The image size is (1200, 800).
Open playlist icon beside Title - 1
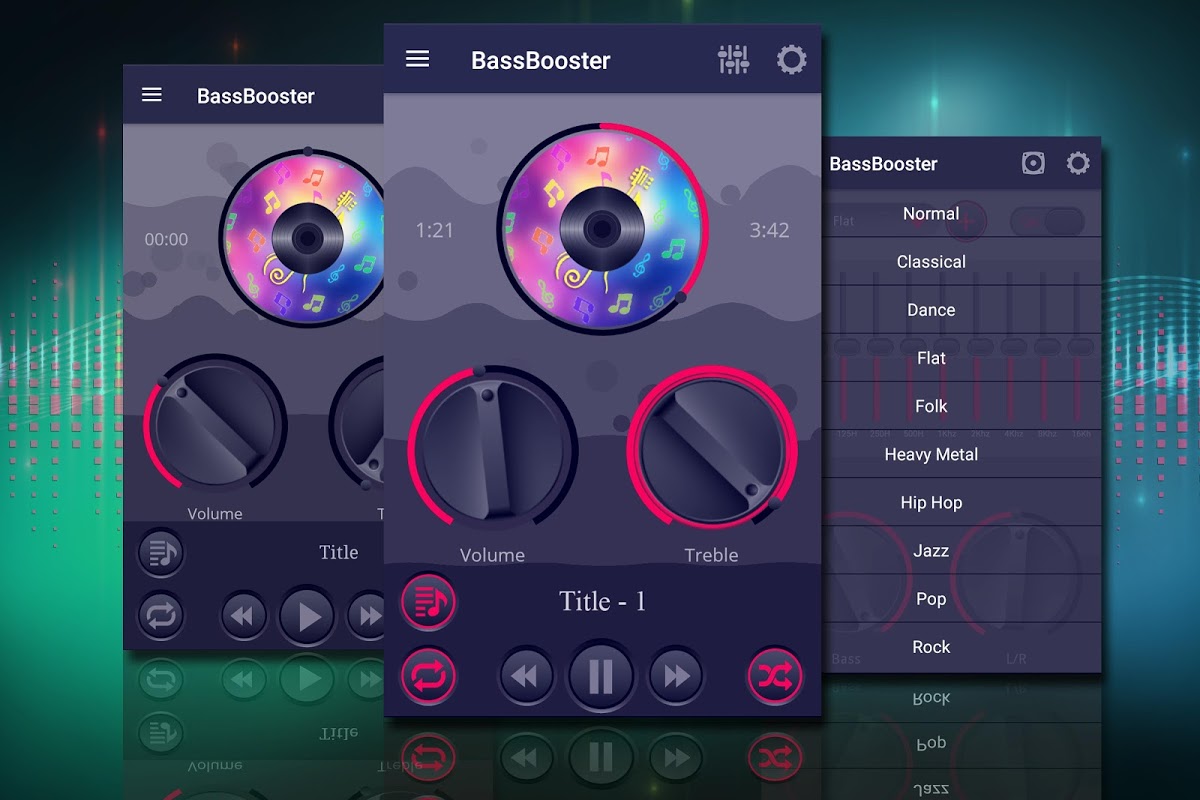tap(429, 602)
